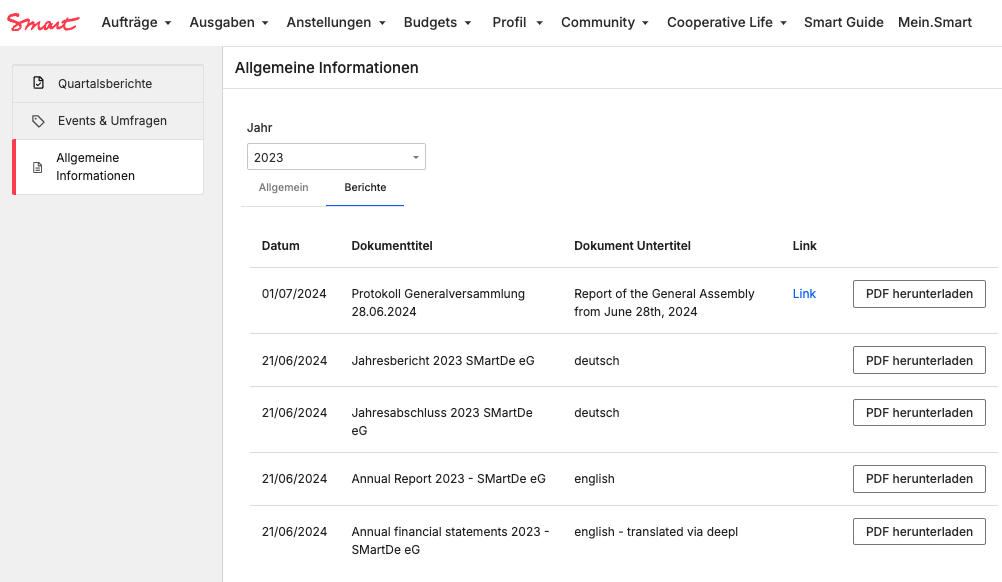The width and height of the screenshot is (1002, 582).
Task: Download PDF of Protokoll Generalversammlung 28.06.2024
Action: 919,294
